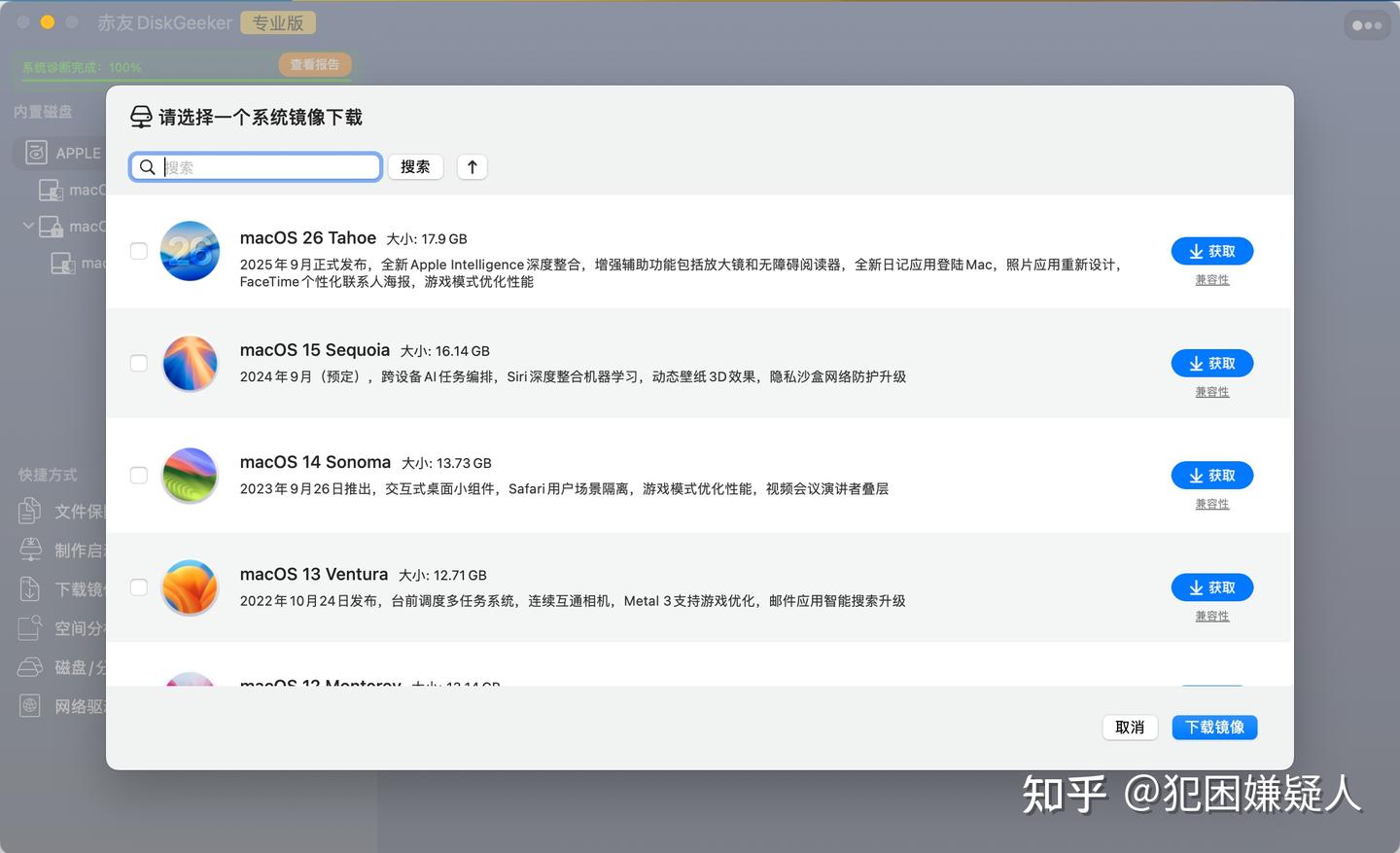This screenshot has width=1400, height=853.
Task: Click 获取 for macOS 13 Ventura
Action: 1212,587
